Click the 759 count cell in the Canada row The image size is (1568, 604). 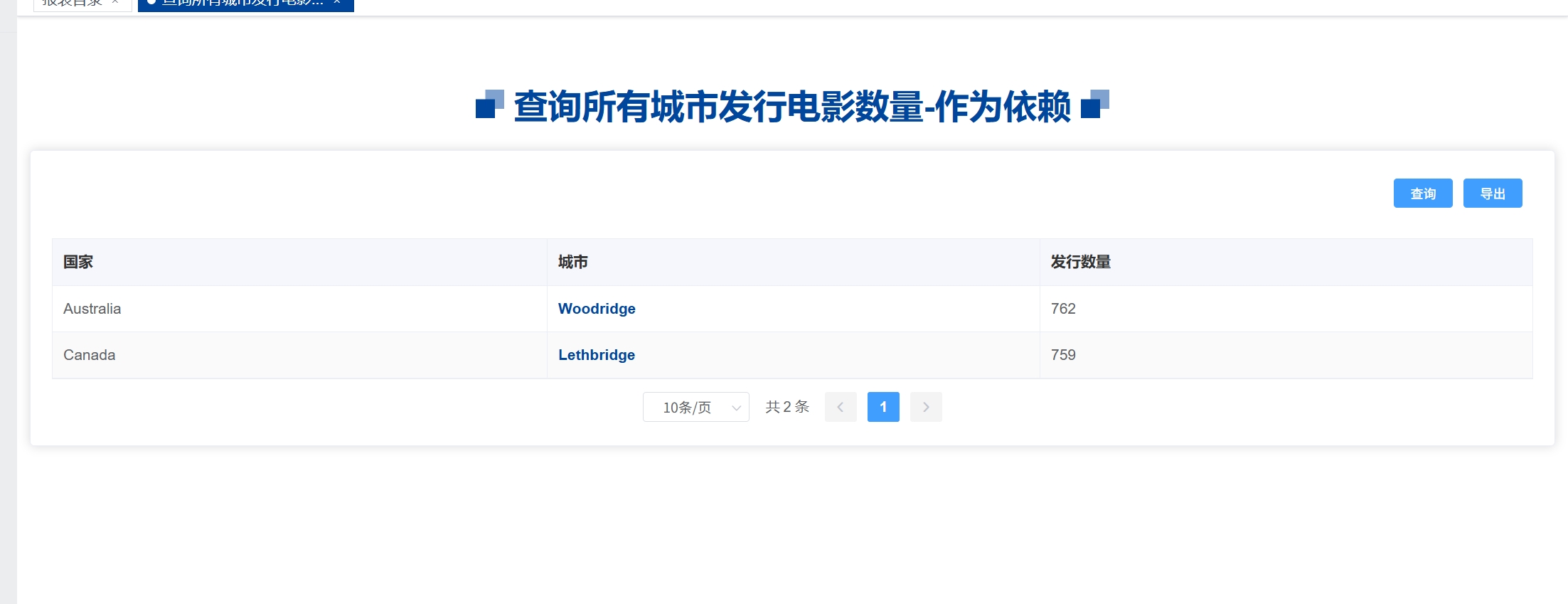pos(1063,355)
